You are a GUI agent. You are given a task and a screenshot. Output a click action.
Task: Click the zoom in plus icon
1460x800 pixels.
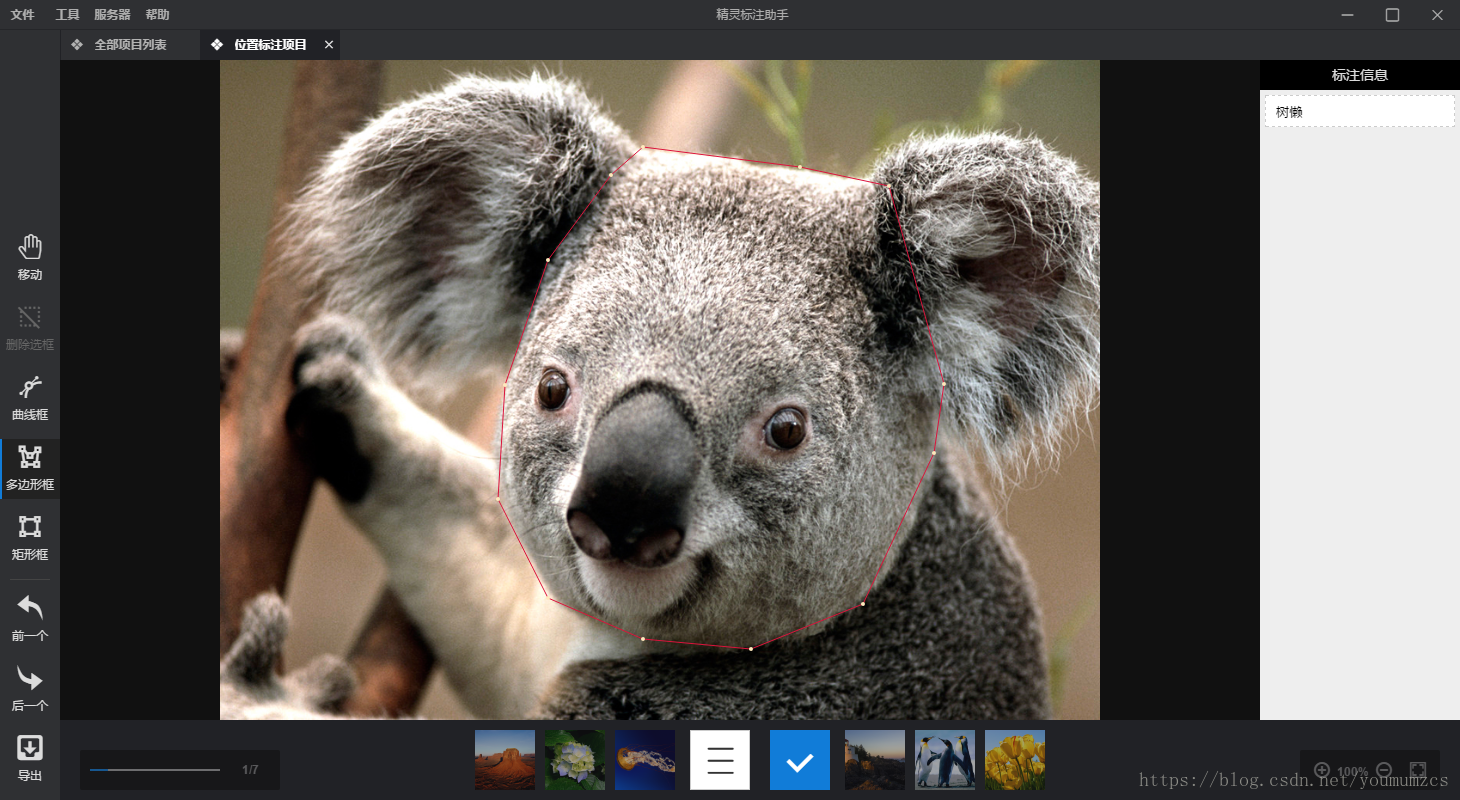pyautogui.click(x=1322, y=770)
